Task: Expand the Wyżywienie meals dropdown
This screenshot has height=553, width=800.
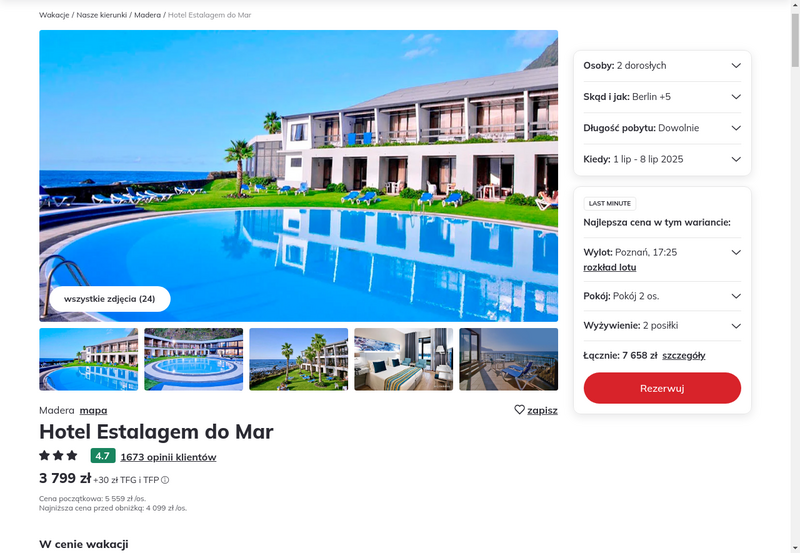Action: click(662, 325)
